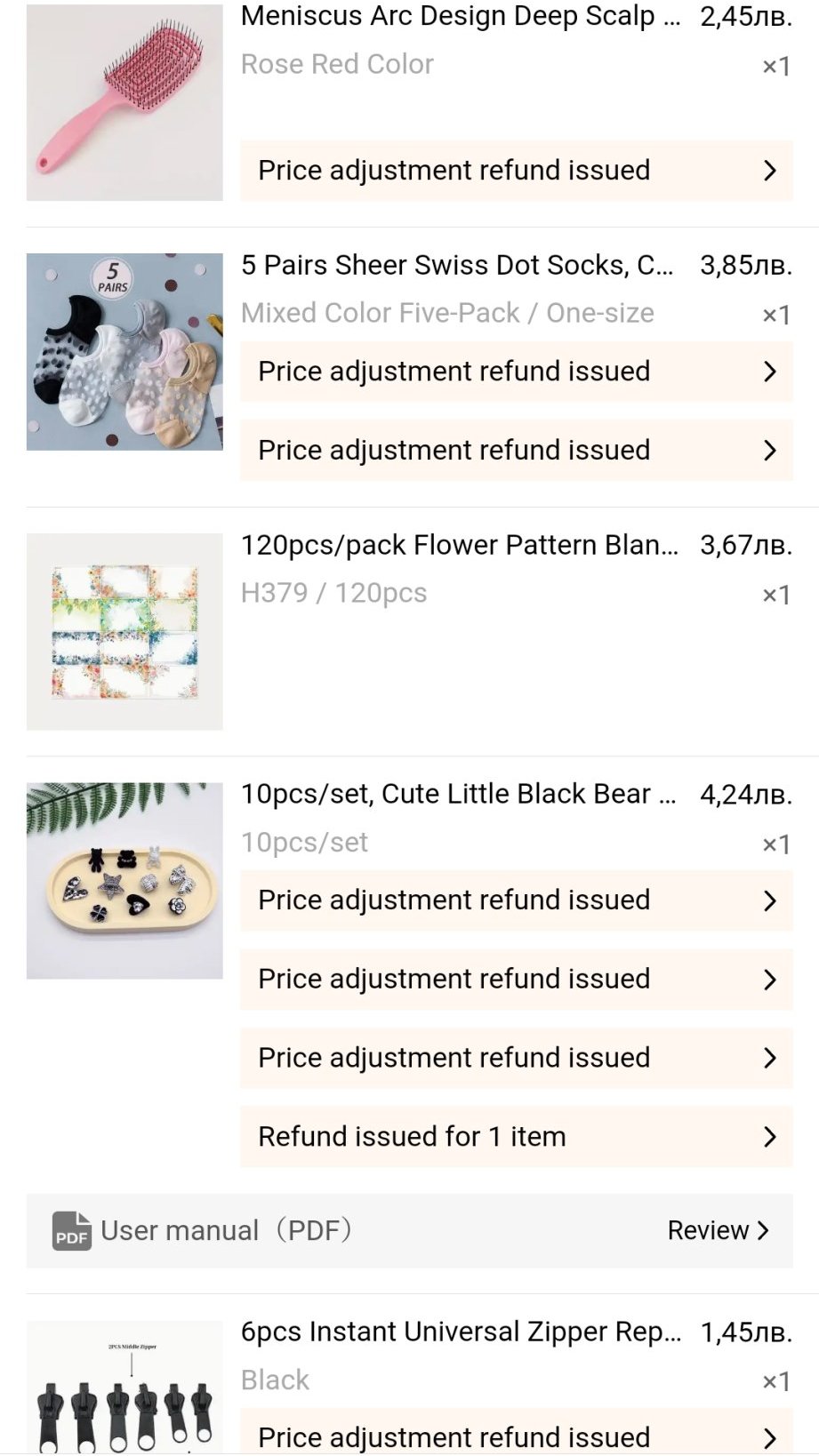Image resolution: width=819 pixels, height=1456 pixels.
Task: Open the 6pcs Instant Universal Zipper title
Action: point(461,1332)
